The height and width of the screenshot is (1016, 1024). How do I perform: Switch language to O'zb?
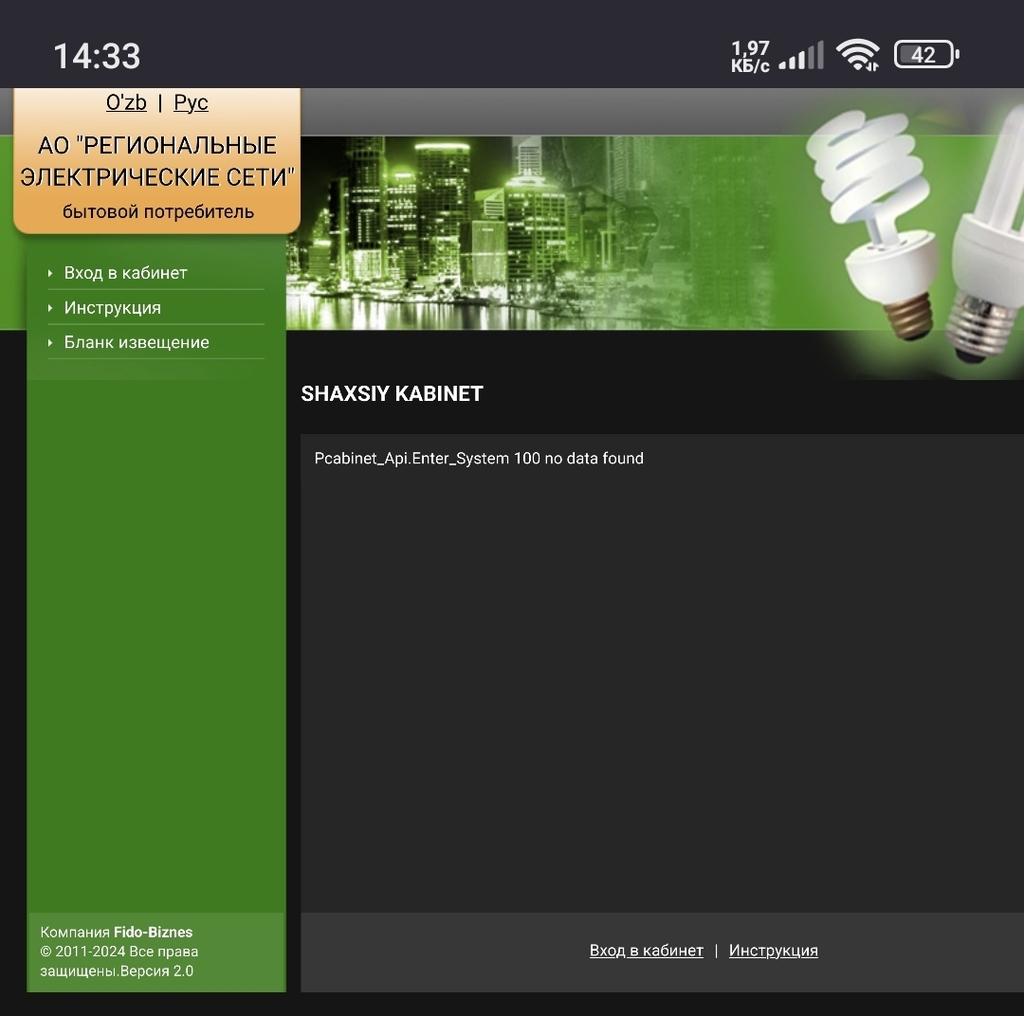[x=126, y=103]
